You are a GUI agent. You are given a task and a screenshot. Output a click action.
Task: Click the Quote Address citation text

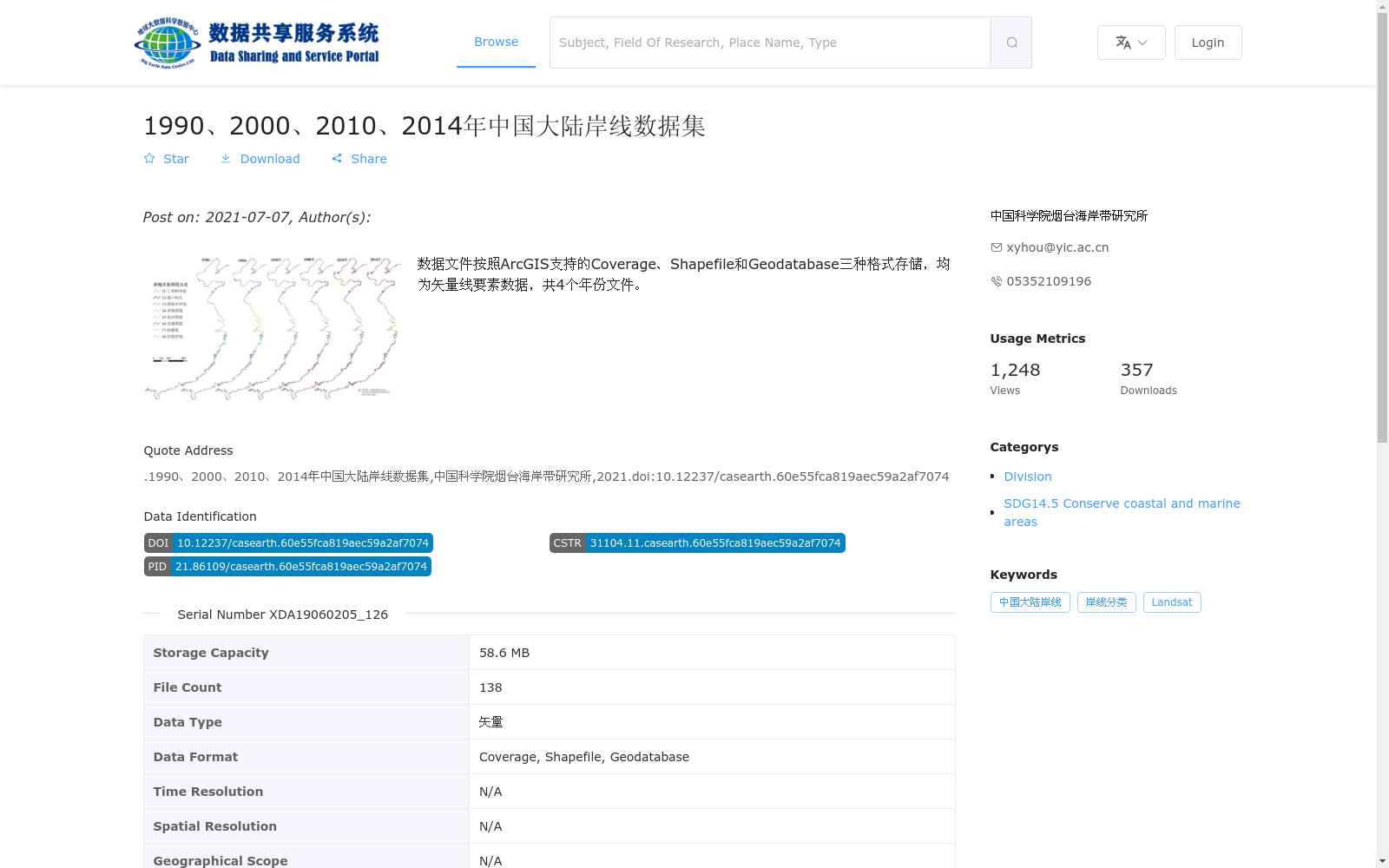pos(546,477)
